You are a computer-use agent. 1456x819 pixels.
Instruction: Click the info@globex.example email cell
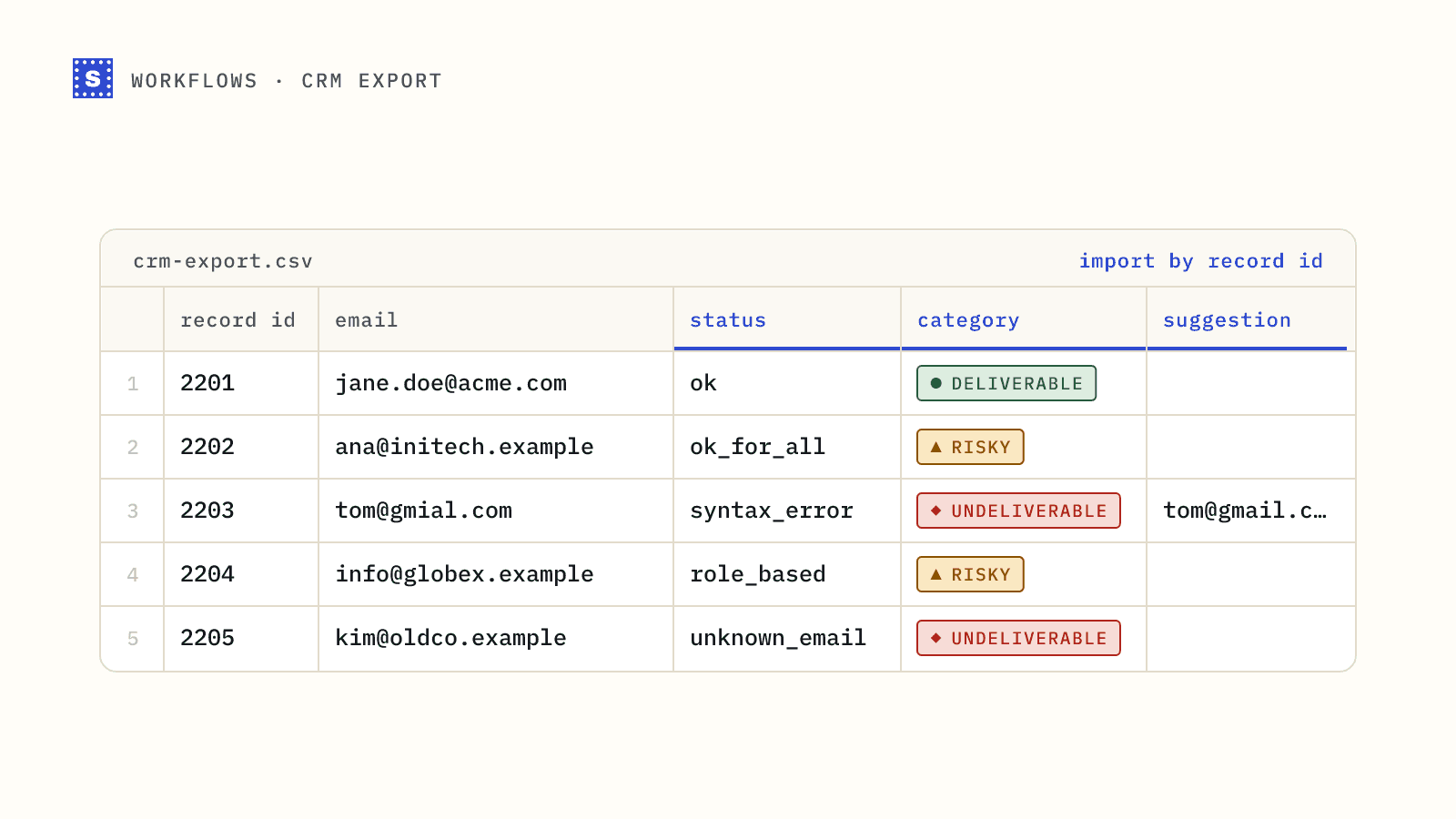click(x=496, y=574)
